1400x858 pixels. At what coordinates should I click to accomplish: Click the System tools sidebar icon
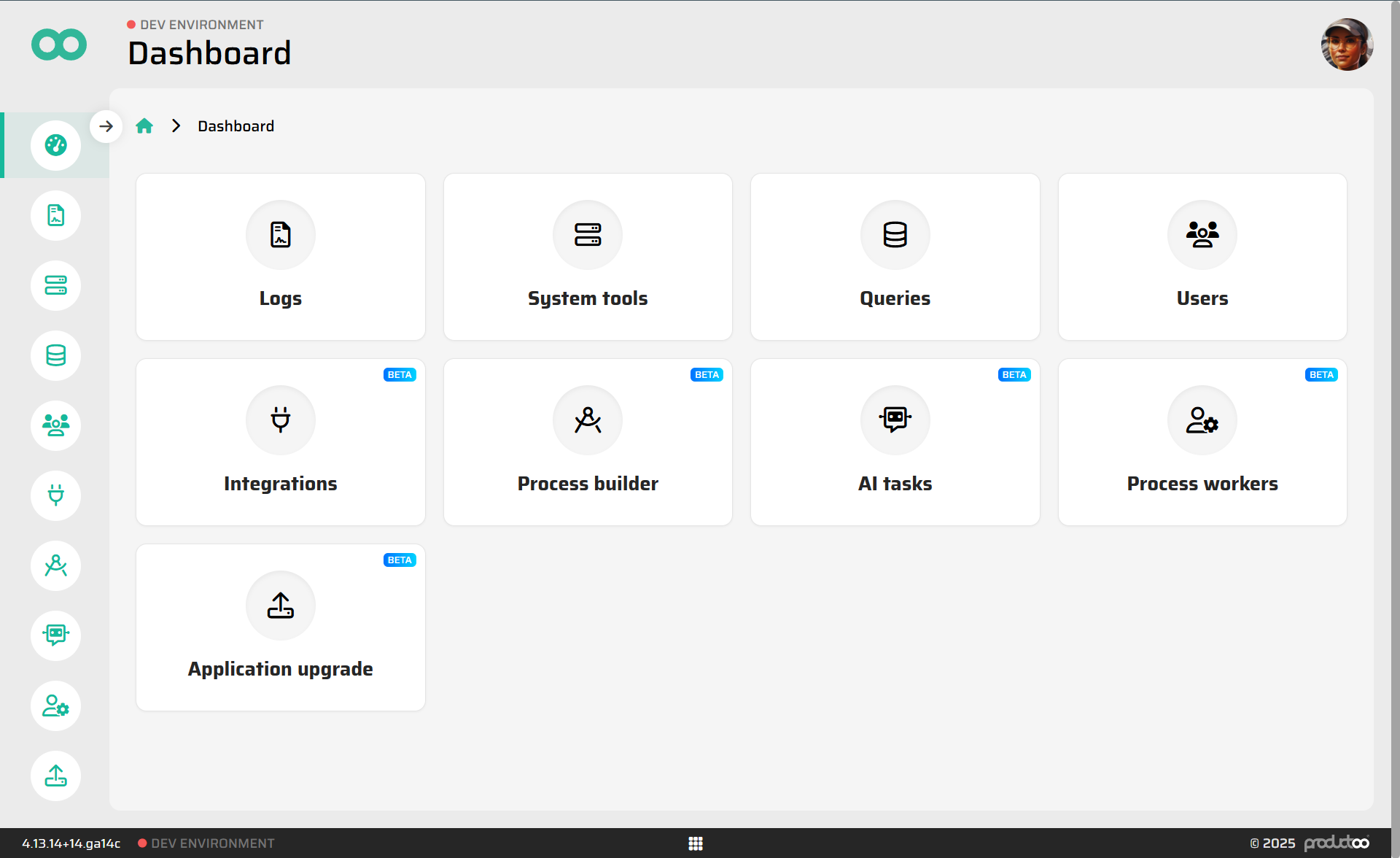55,285
